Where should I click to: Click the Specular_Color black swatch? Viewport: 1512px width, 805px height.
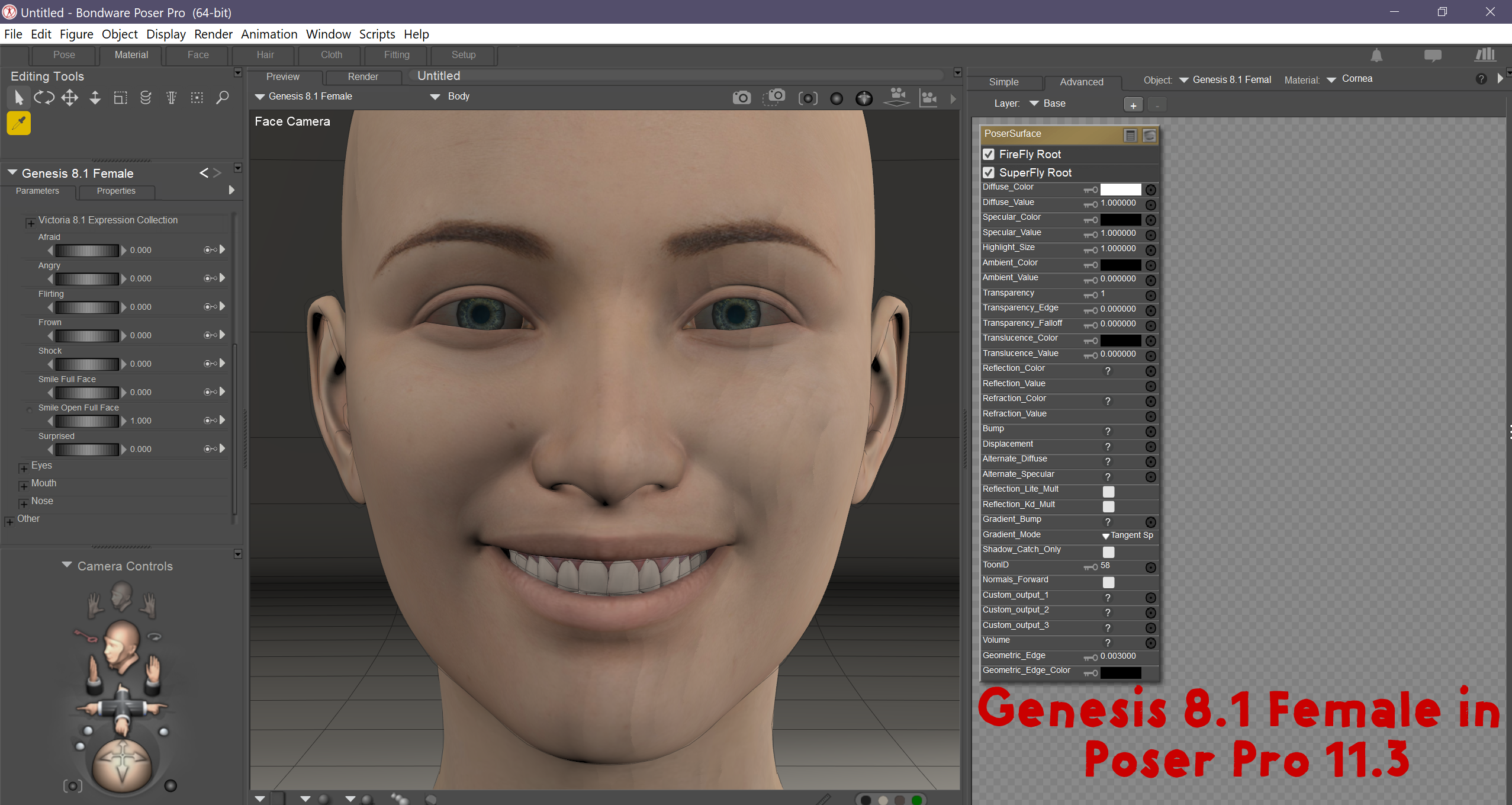point(1121,220)
